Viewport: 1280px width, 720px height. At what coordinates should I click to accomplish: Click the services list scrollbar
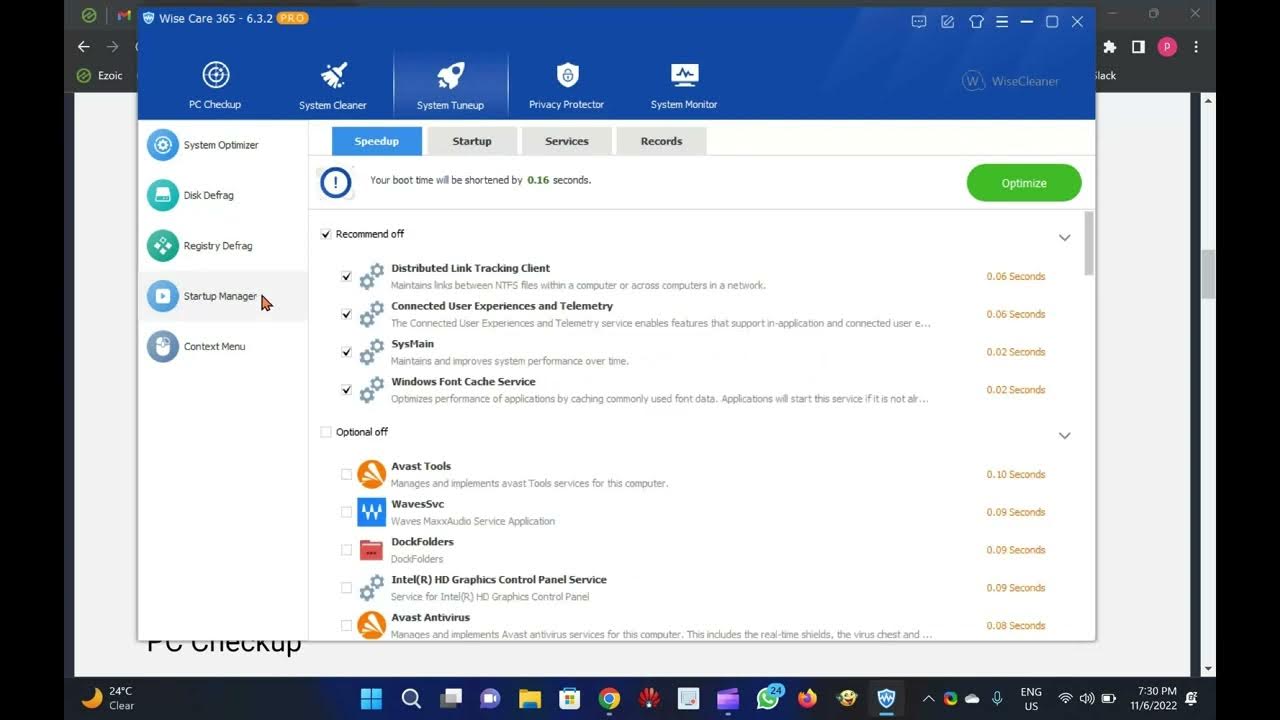tap(1089, 243)
